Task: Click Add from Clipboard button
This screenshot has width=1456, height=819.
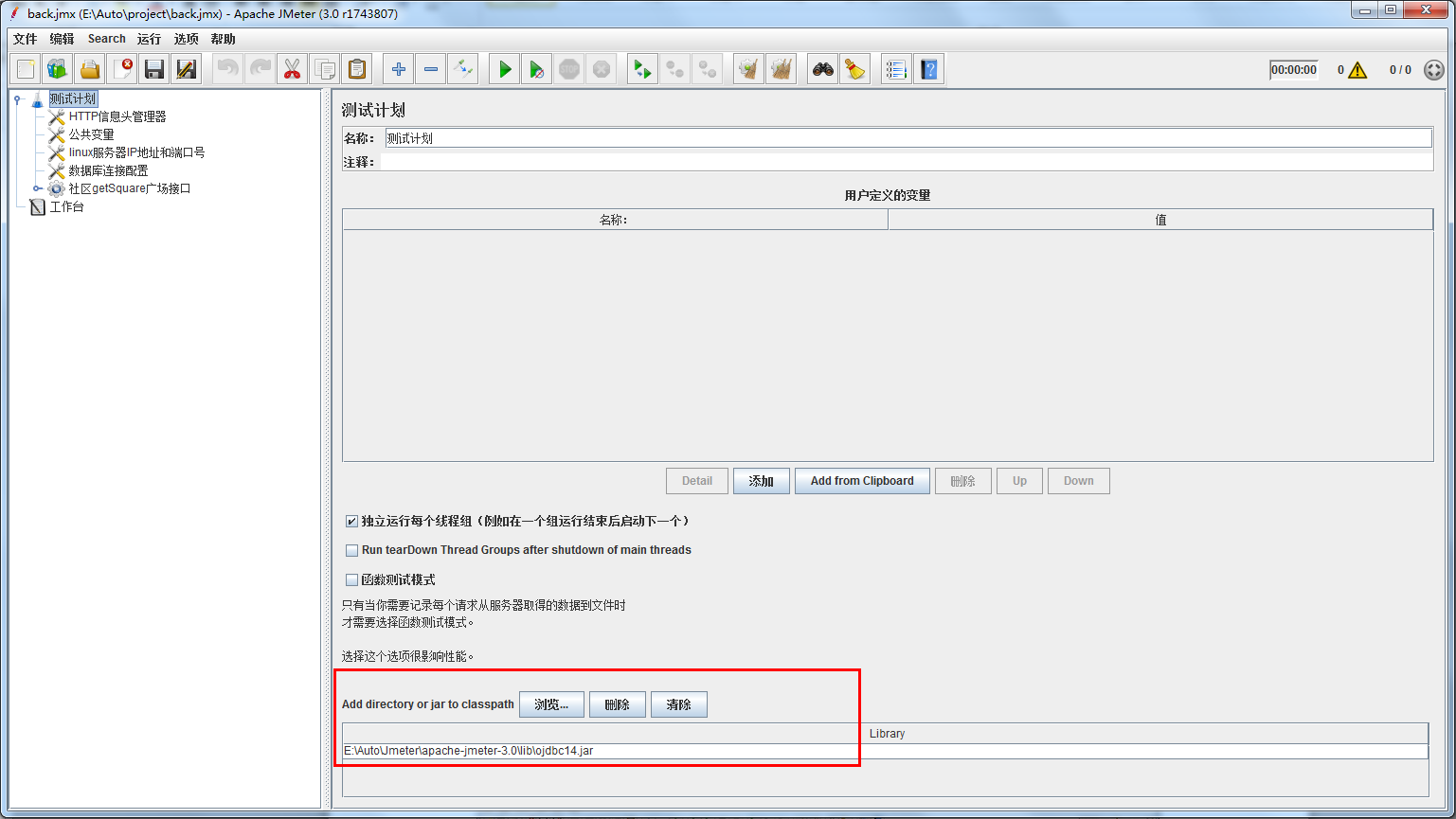Action: click(862, 481)
